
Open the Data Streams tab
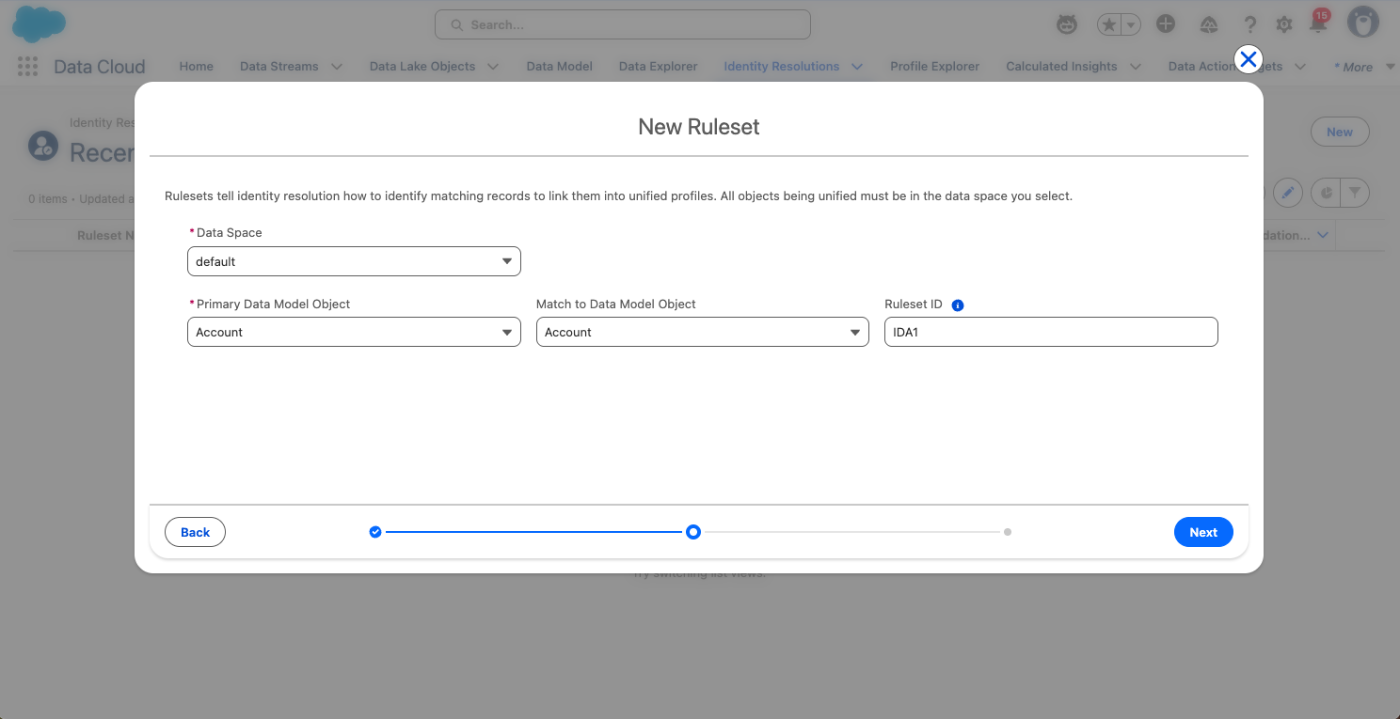tap(279, 66)
